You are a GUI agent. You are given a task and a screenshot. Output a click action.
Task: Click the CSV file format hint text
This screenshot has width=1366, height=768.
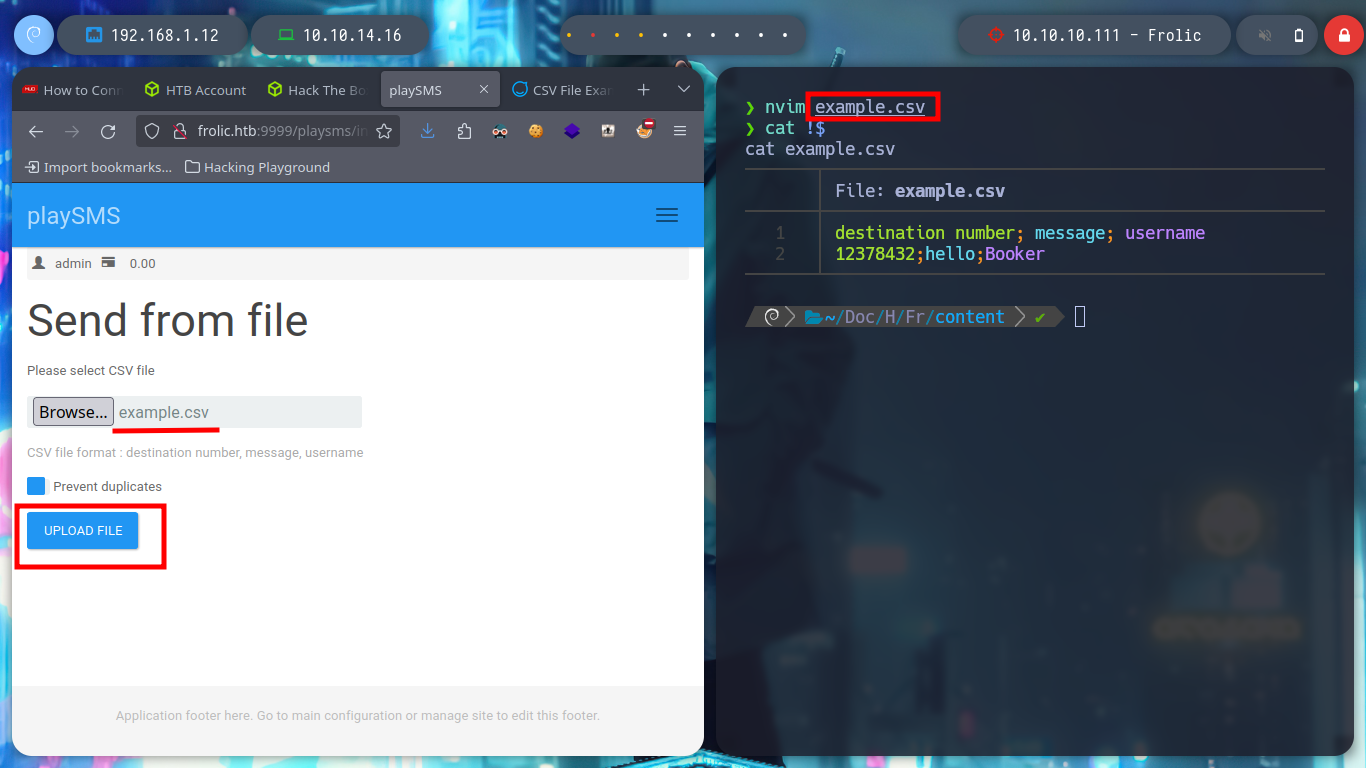[x=195, y=453]
